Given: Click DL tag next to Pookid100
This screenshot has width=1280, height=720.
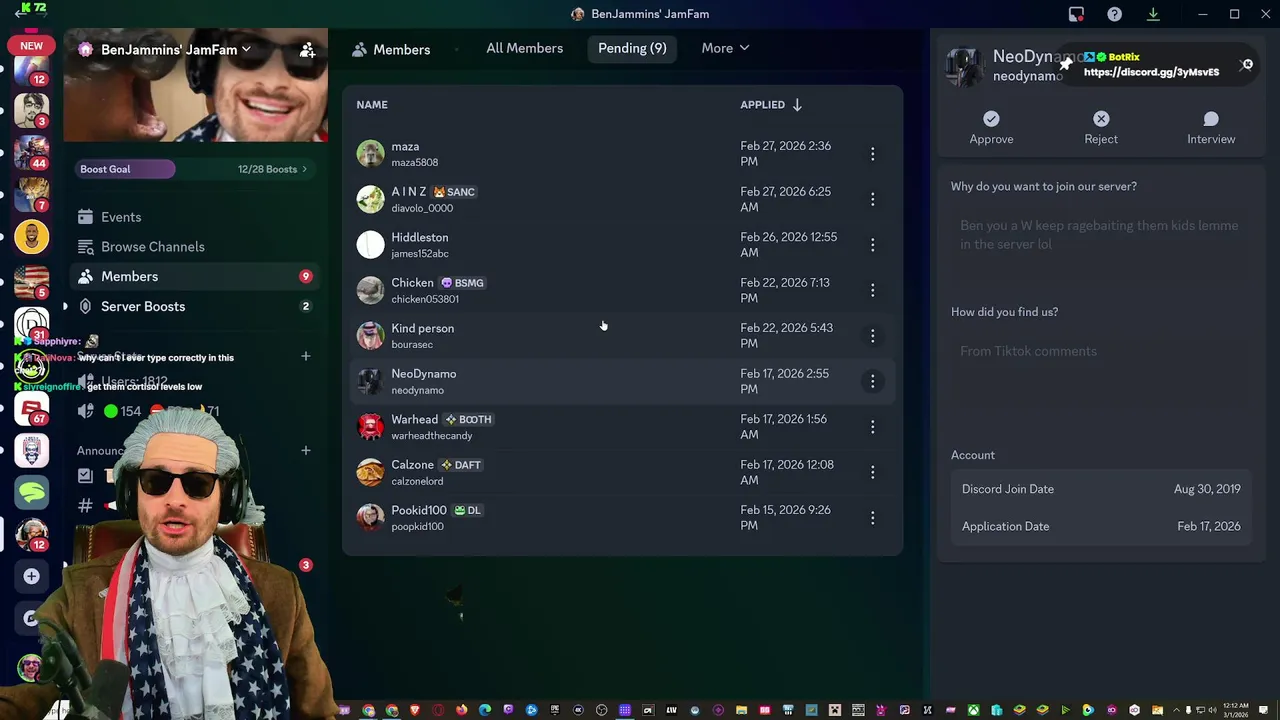Looking at the screenshot, I should click(467, 511).
